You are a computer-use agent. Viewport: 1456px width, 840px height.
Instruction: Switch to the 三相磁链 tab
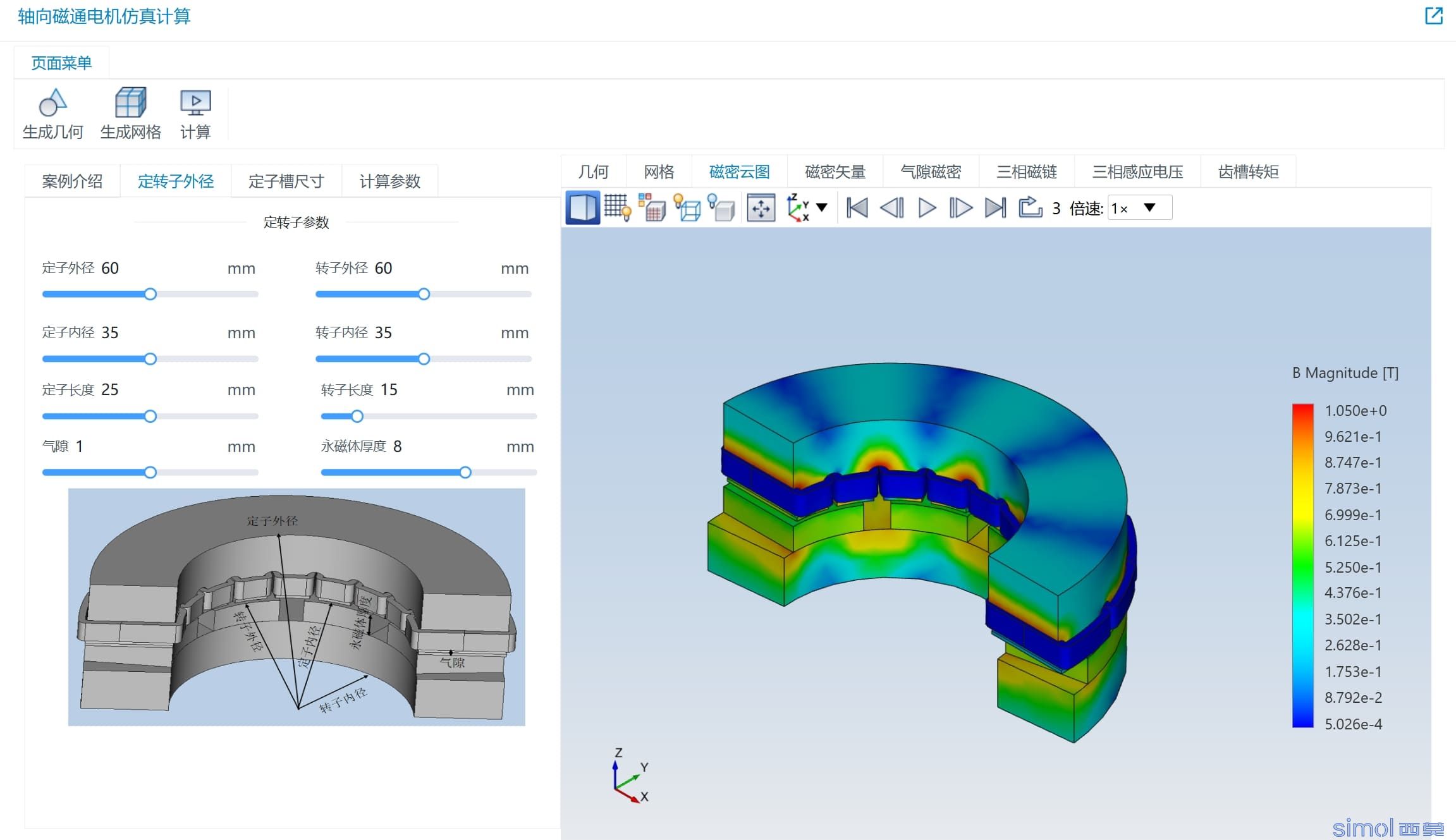pos(1027,172)
